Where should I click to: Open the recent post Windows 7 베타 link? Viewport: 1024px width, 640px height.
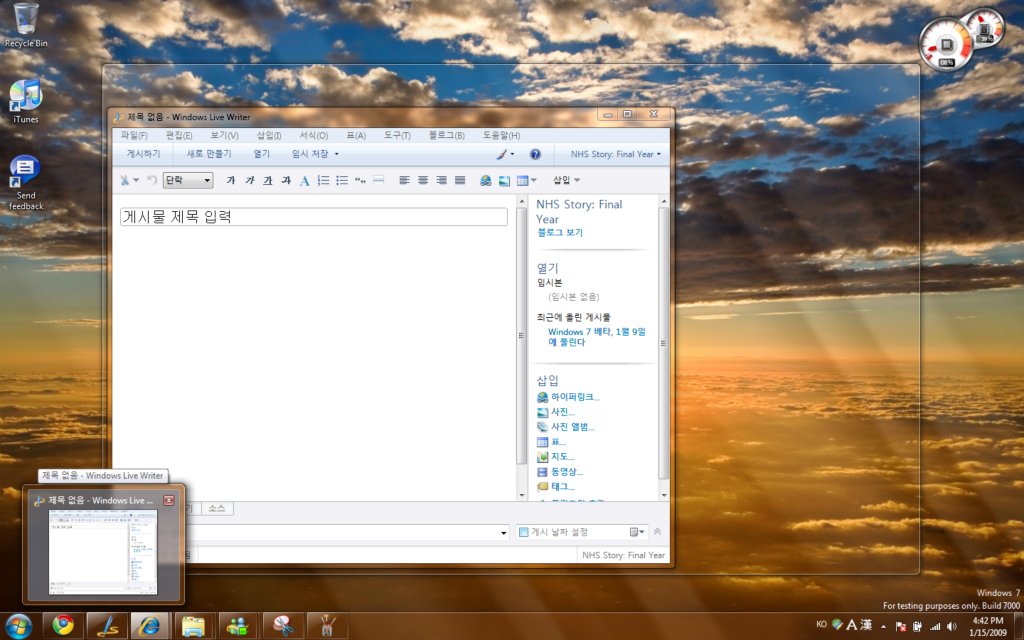point(596,337)
